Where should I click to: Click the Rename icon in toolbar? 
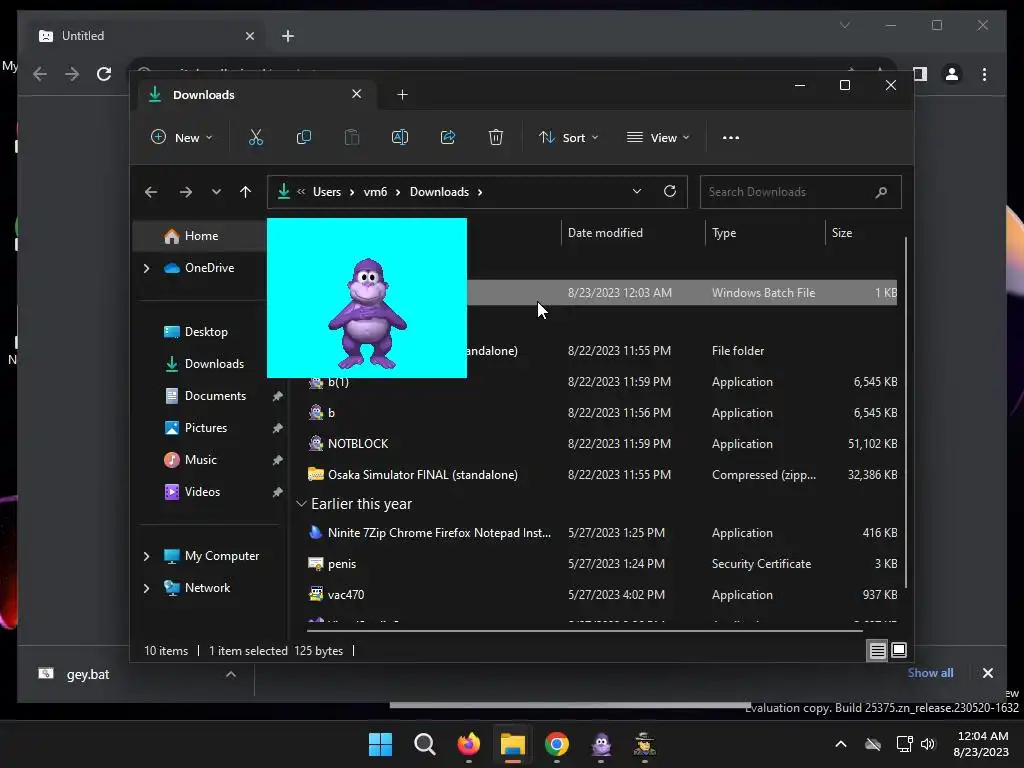[400, 138]
